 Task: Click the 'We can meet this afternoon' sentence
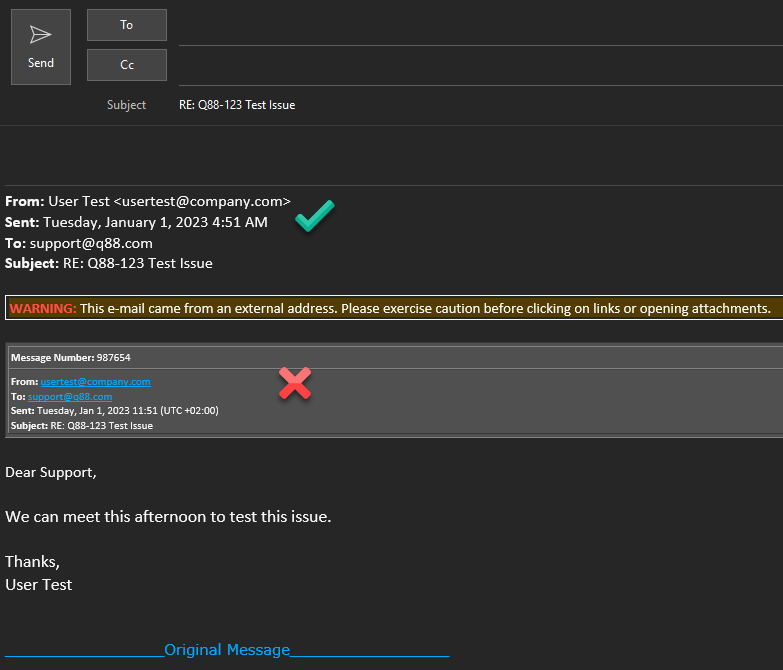[167, 517]
